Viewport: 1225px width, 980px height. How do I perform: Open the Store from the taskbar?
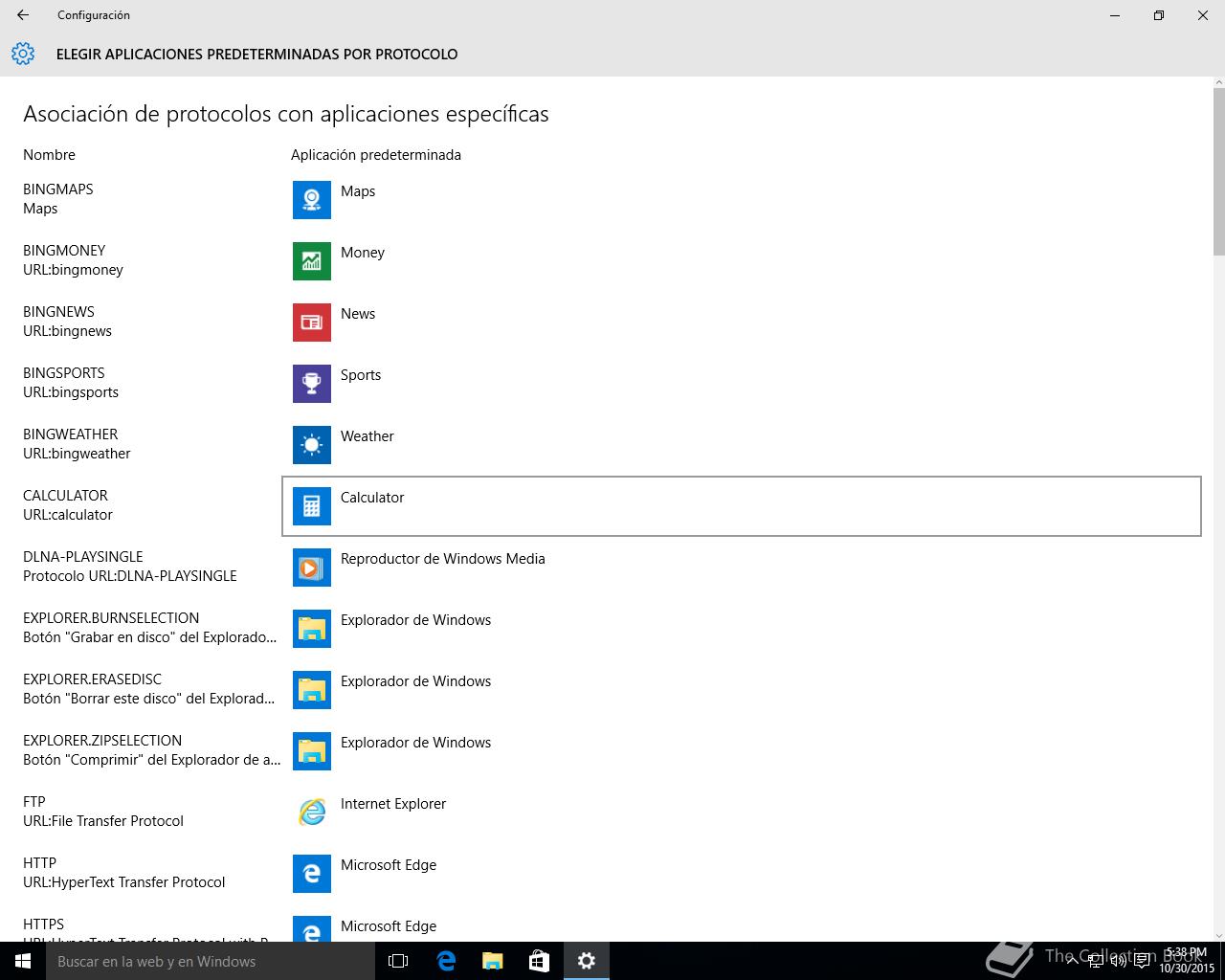click(540, 961)
